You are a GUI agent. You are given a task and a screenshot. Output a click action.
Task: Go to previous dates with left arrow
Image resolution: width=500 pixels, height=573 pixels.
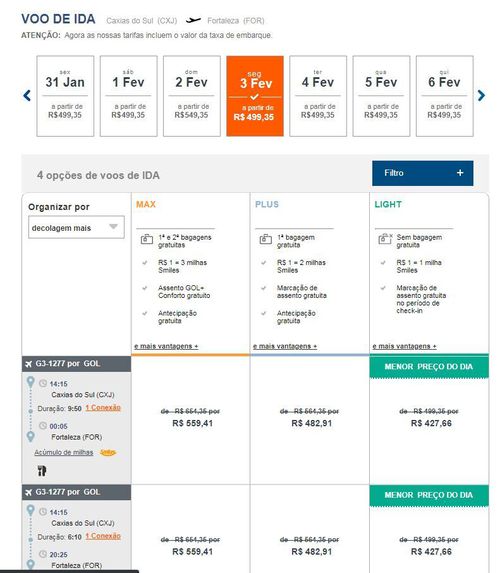[x=27, y=96]
